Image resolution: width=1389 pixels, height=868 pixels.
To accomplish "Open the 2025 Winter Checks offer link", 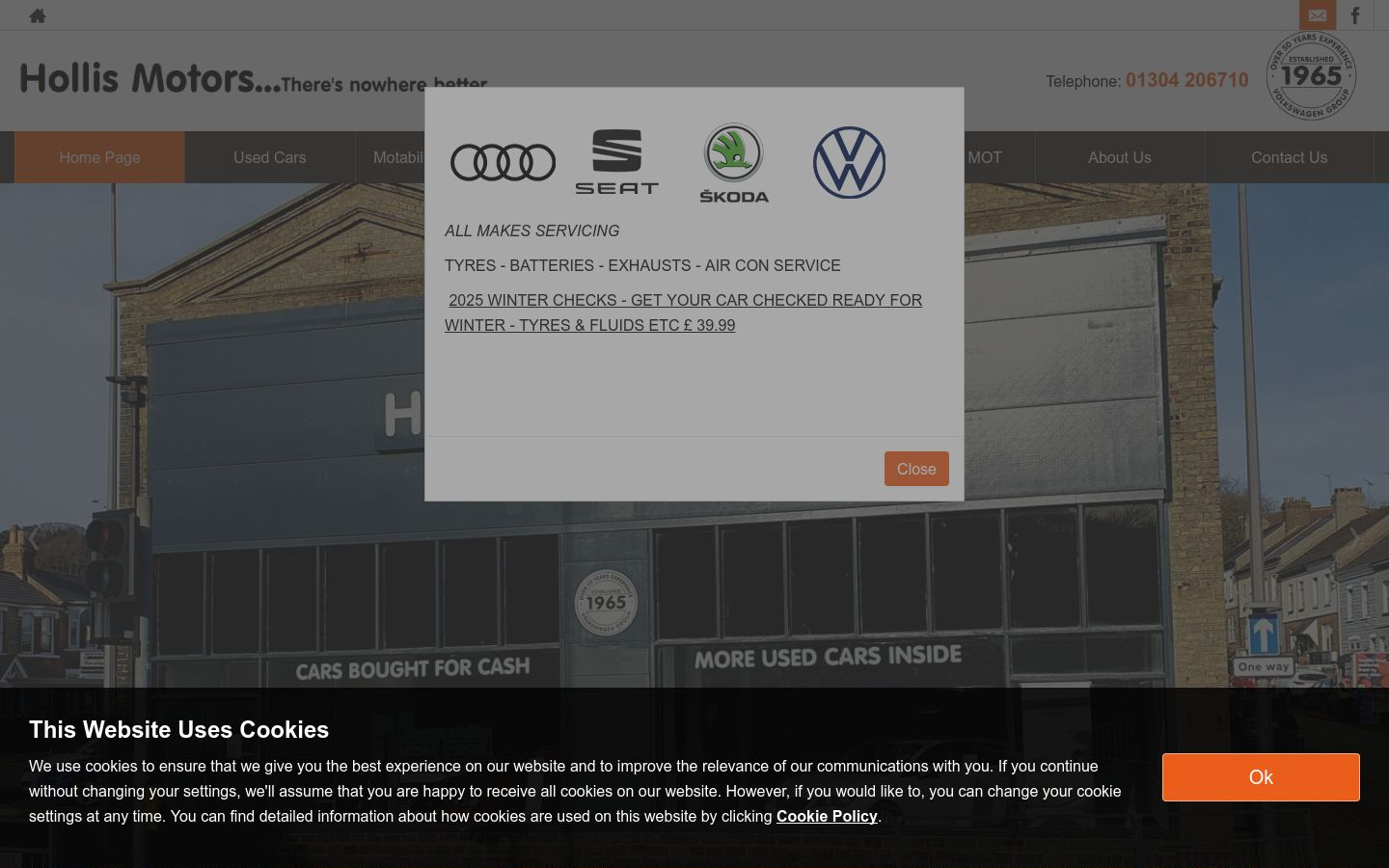I will click(x=683, y=312).
